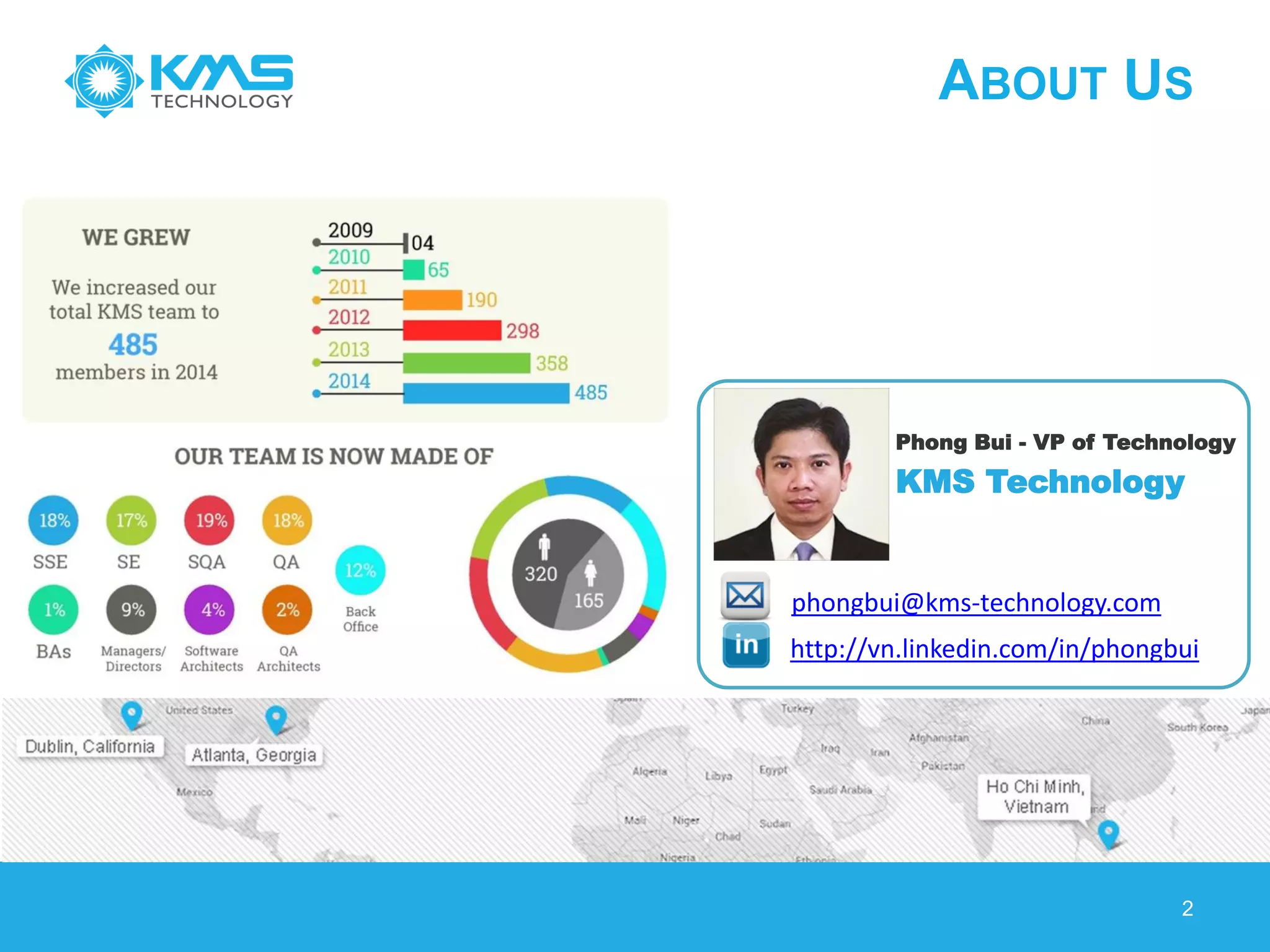Click the 'TECHNOLOGY' word under KMS logo

(222, 102)
